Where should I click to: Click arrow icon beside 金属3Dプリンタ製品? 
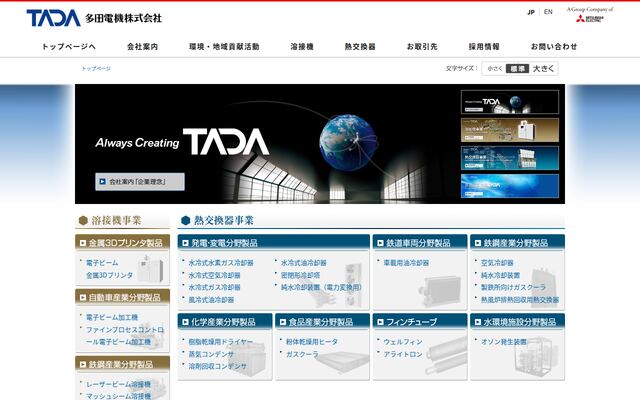tap(83, 243)
